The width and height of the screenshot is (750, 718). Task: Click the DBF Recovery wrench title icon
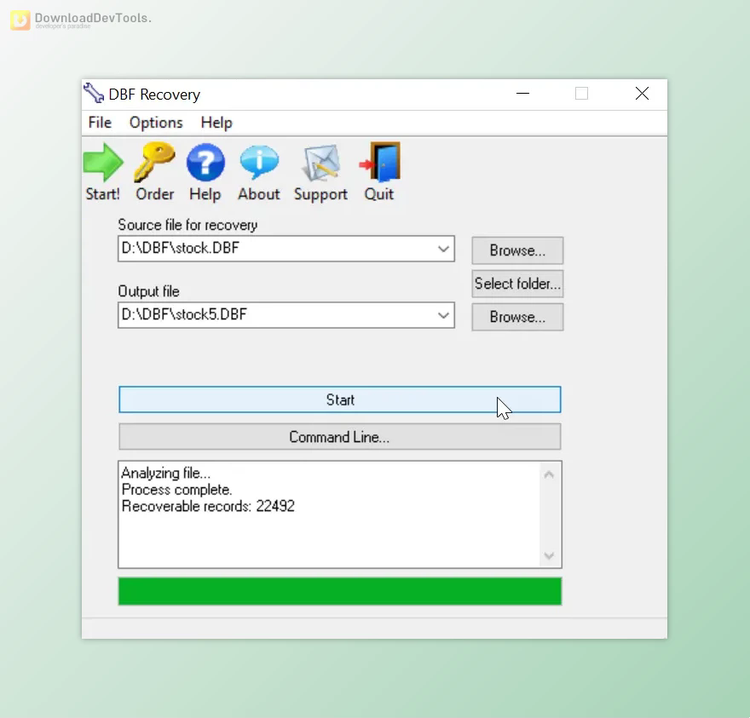[x=93, y=93]
